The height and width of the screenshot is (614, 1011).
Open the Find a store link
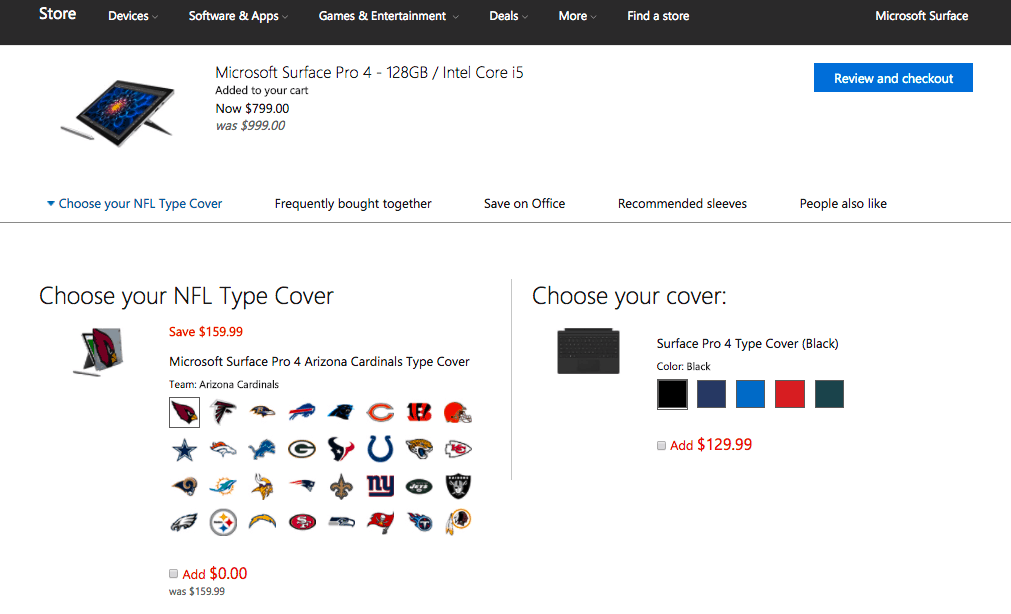pyautogui.click(x=657, y=16)
